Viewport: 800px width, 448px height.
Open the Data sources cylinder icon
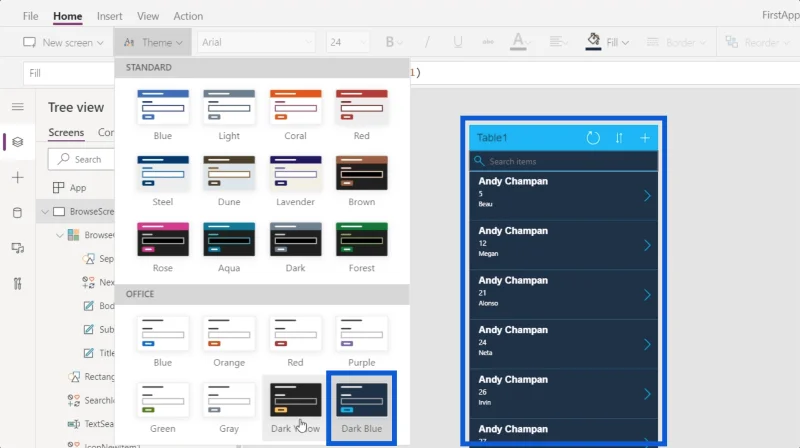[18, 213]
